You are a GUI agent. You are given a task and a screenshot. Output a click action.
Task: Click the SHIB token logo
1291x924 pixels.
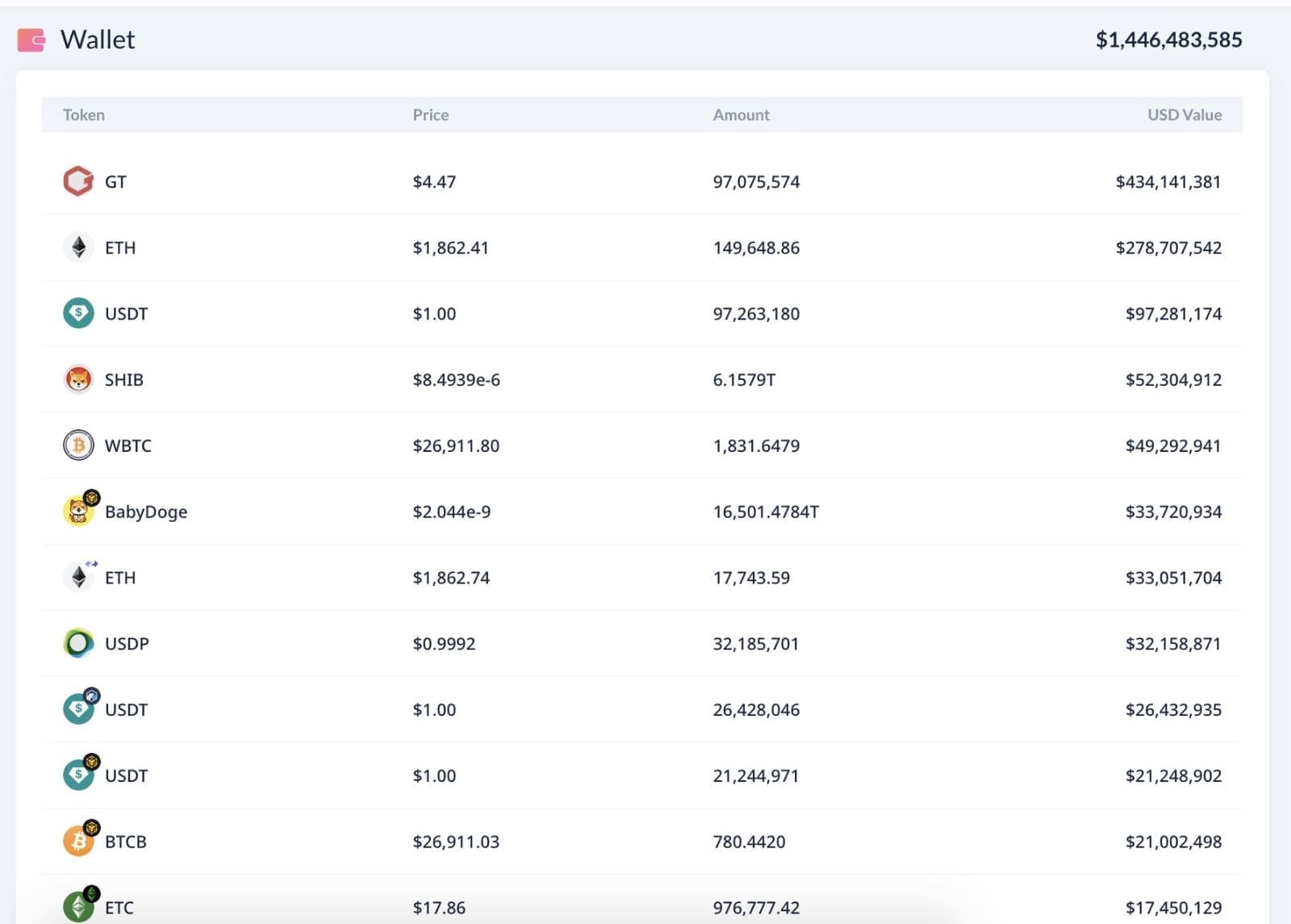(x=78, y=379)
